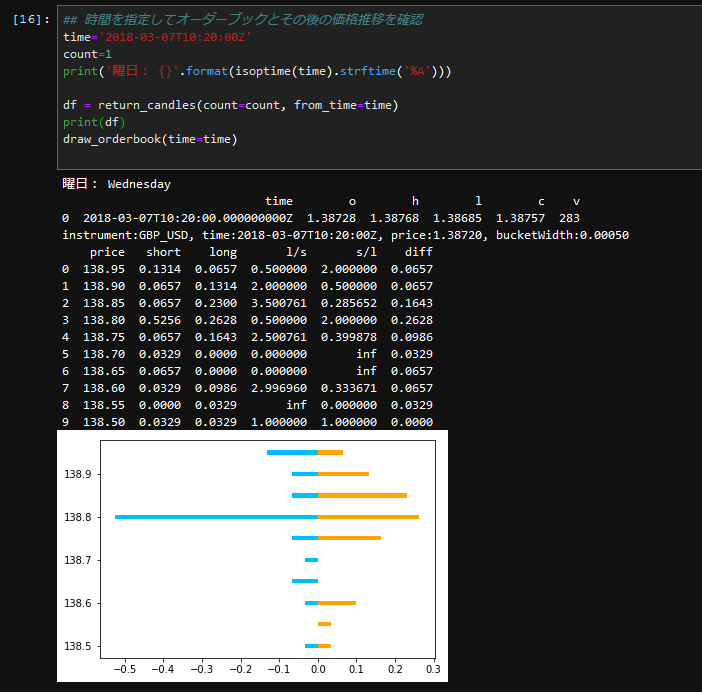702x692 pixels.
Task: Click the draw_orderbook(time=time) code line
Action: coord(150,139)
